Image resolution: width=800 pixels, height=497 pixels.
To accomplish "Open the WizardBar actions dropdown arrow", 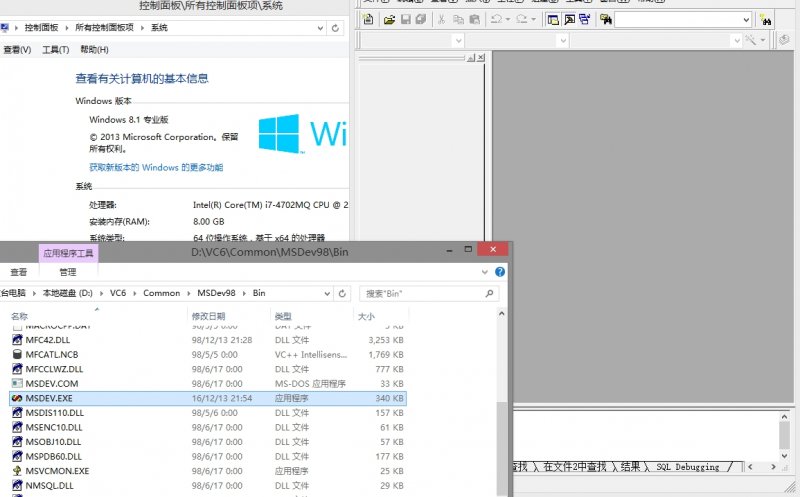I will 763,40.
